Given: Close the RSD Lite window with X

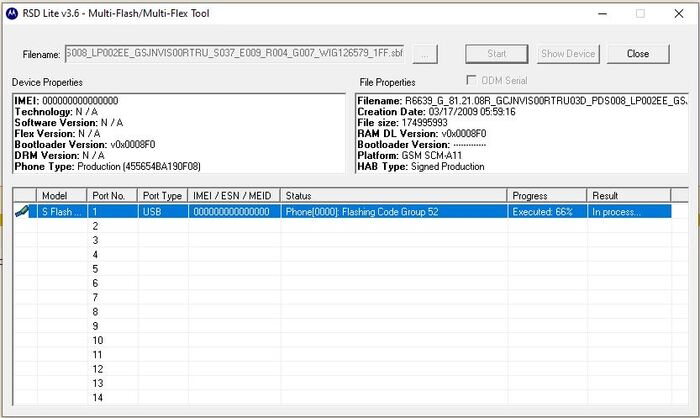Looking at the screenshot, I should coord(679,13).
